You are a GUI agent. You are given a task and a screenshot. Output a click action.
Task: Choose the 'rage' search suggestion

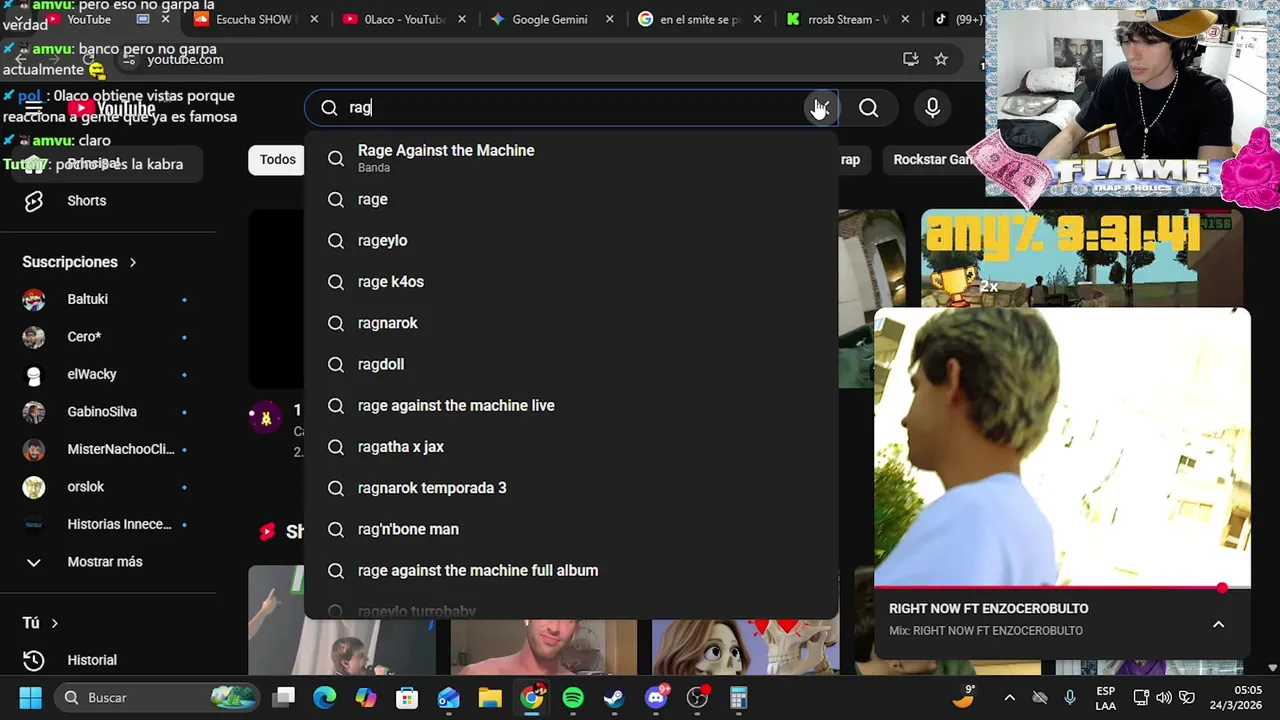pos(571,199)
